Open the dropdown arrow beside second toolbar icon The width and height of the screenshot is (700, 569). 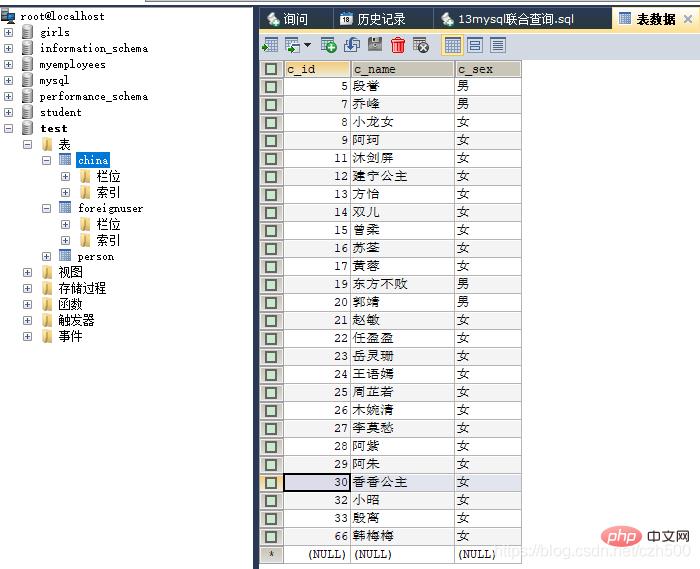pos(307,45)
